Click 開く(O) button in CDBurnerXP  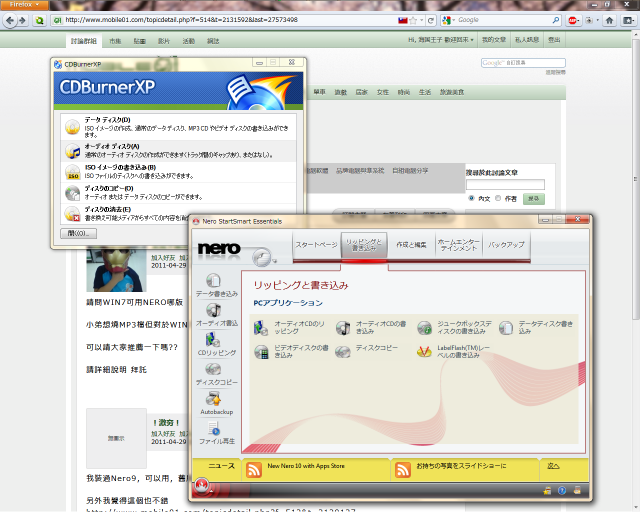[x=78, y=234]
